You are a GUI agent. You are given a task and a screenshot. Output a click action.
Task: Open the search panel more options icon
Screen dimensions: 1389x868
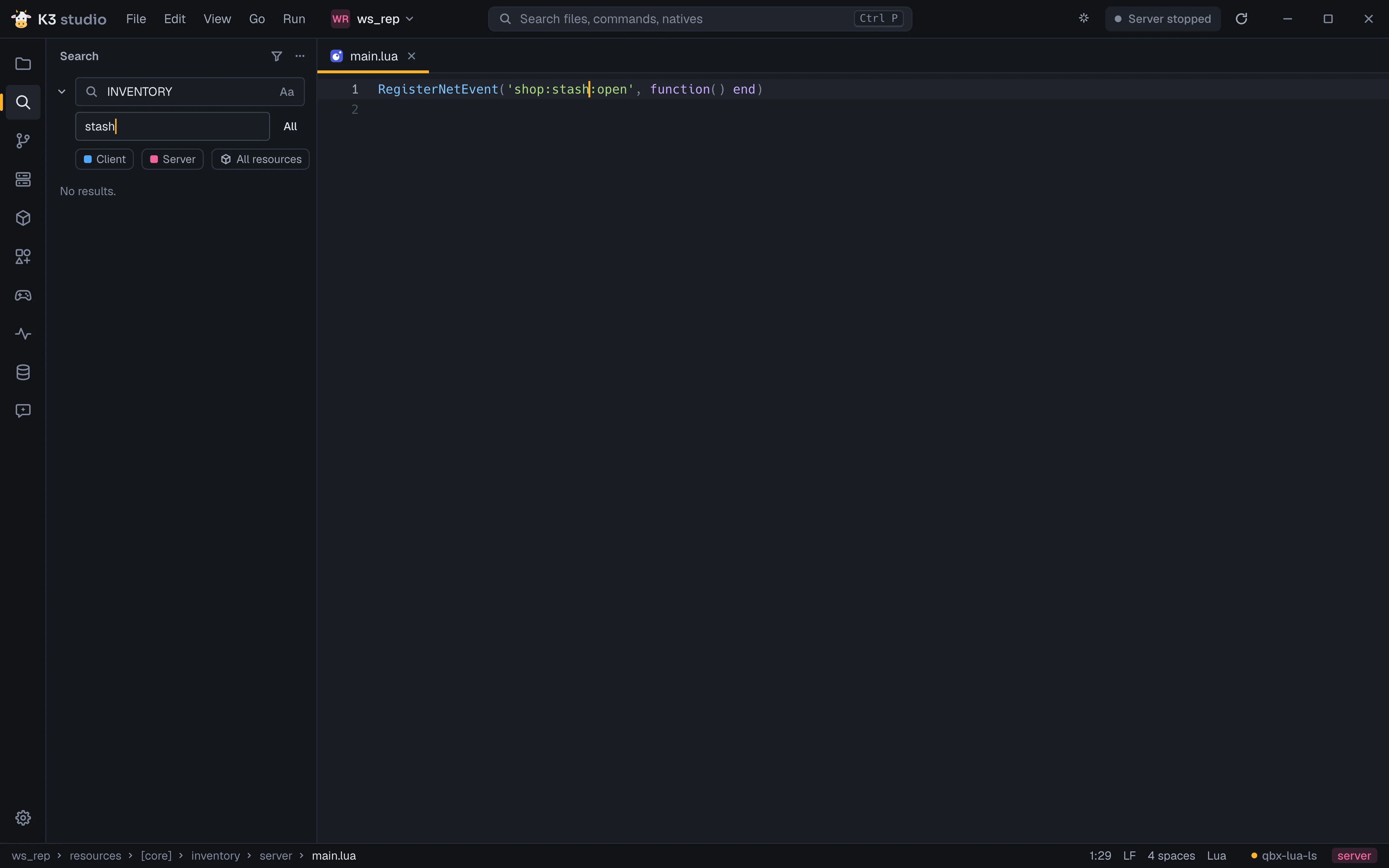[300, 56]
